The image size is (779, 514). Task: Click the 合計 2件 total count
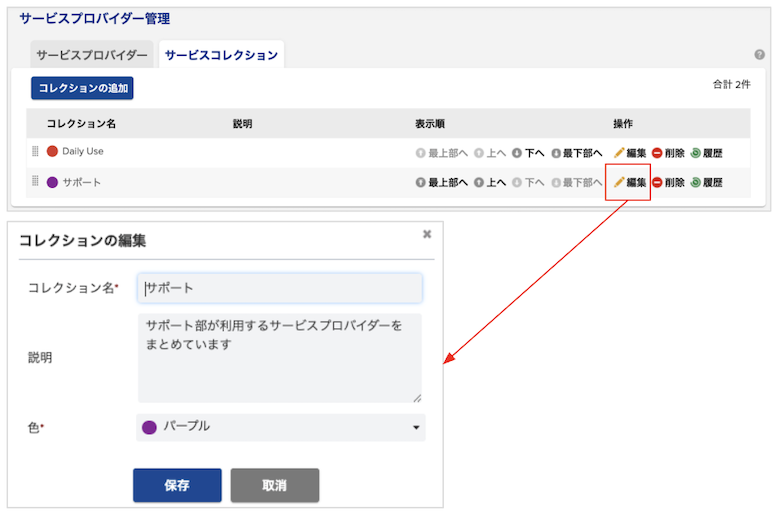731,84
